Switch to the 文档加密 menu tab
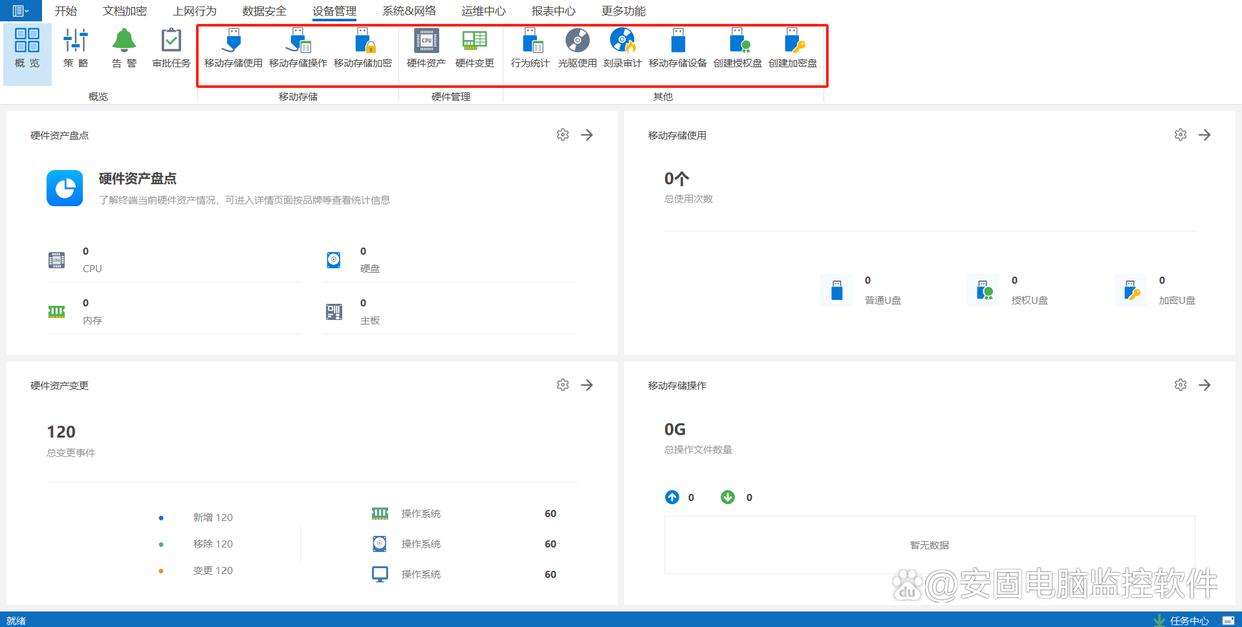This screenshot has width=1242, height=627. click(x=124, y=11)
